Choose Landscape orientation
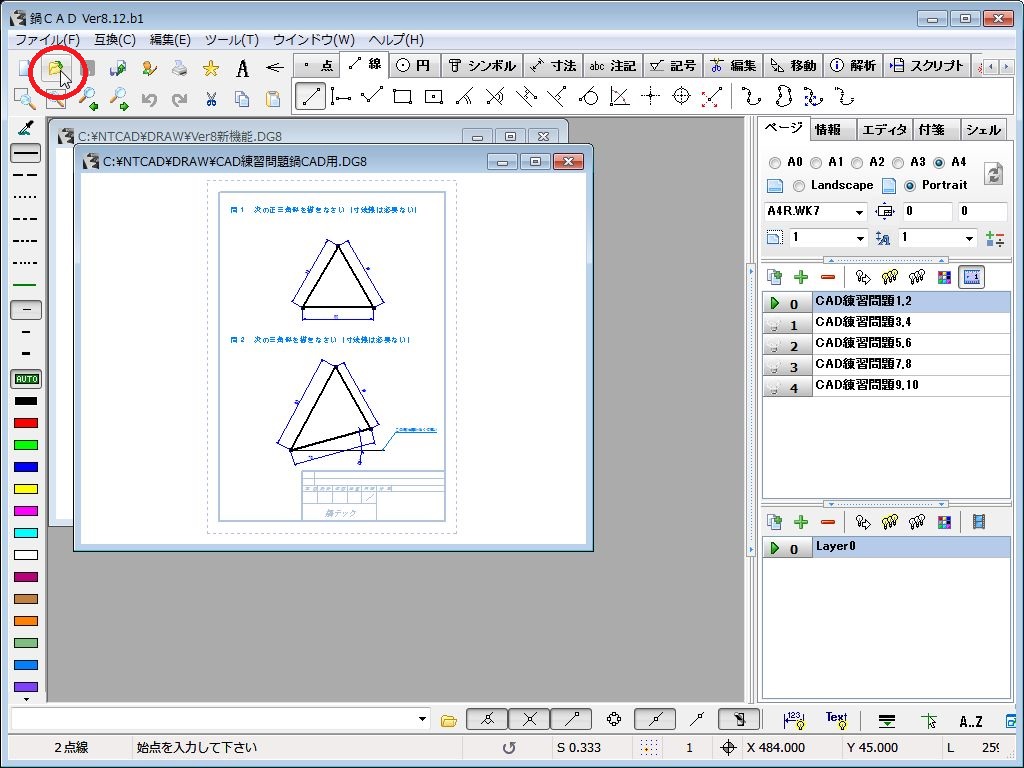The image size is (1024, 768). coord(799,186)
